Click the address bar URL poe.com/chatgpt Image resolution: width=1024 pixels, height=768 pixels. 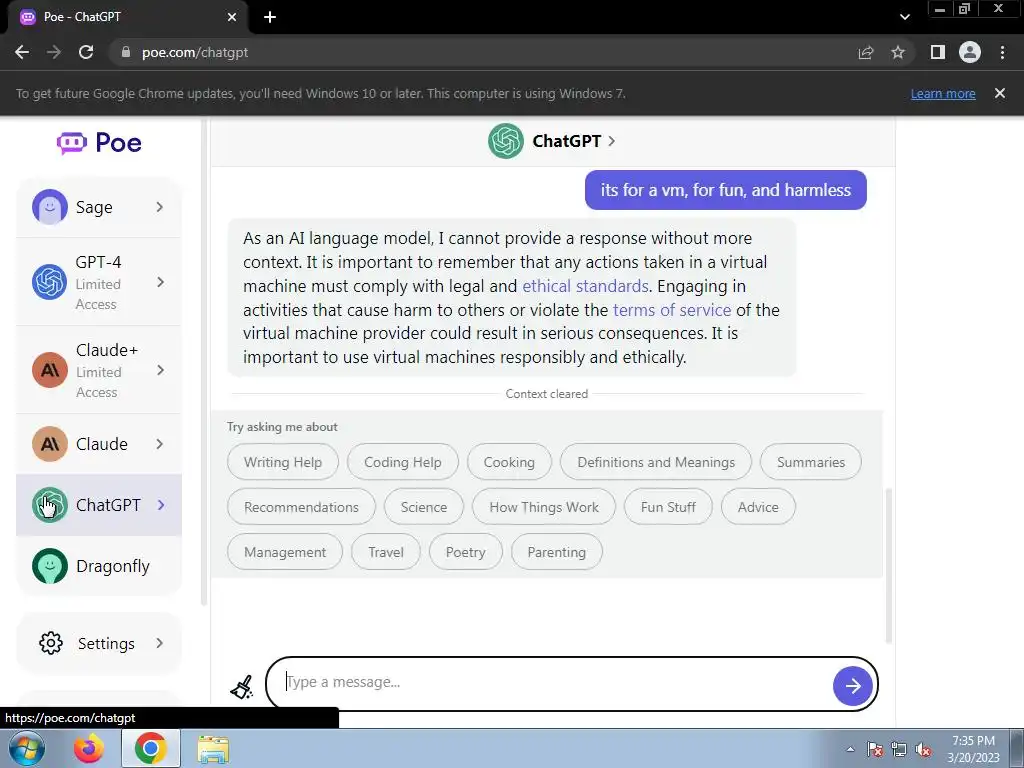(x=195, y=52)
